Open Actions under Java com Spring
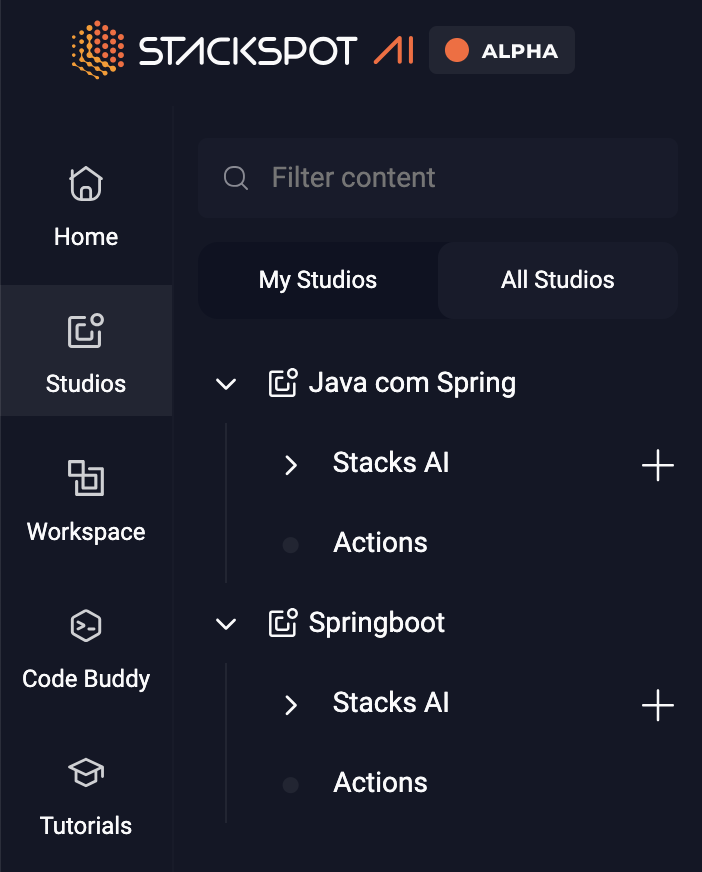This screenshot has width=702, height=872. coord(380,543)
